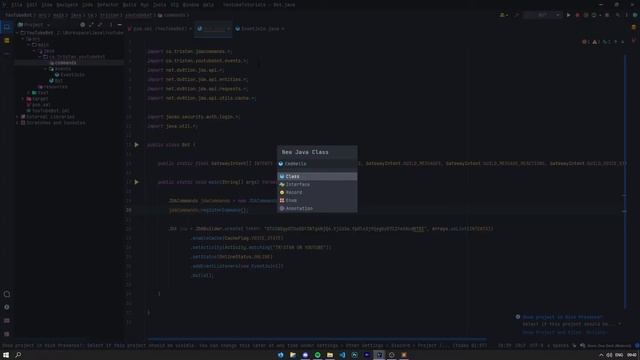Click bottom-left Terminal tool window icon
640x360 pixels.
7,321
